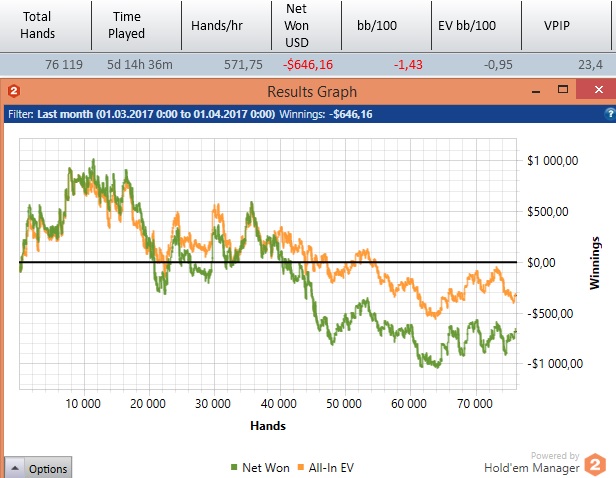Screen dimensions: 616x478
Task: Select the -$646,16 net won cell
Action: tap(308, 64)
